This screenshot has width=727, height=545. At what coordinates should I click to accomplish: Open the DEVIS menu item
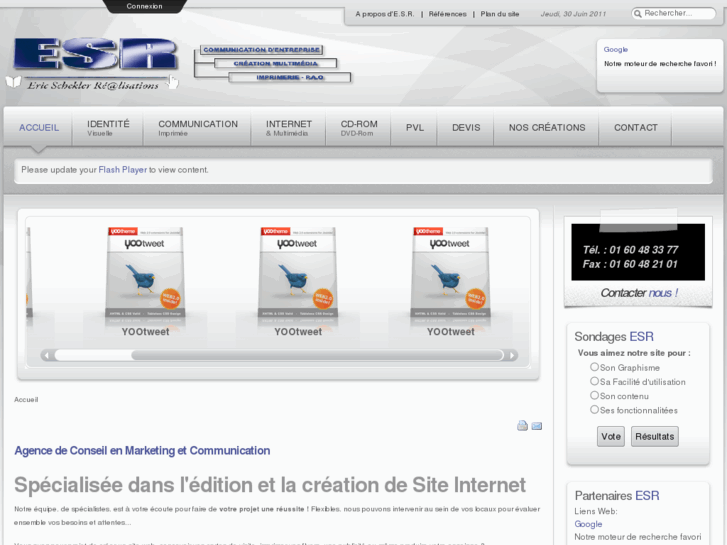(466, 128)
